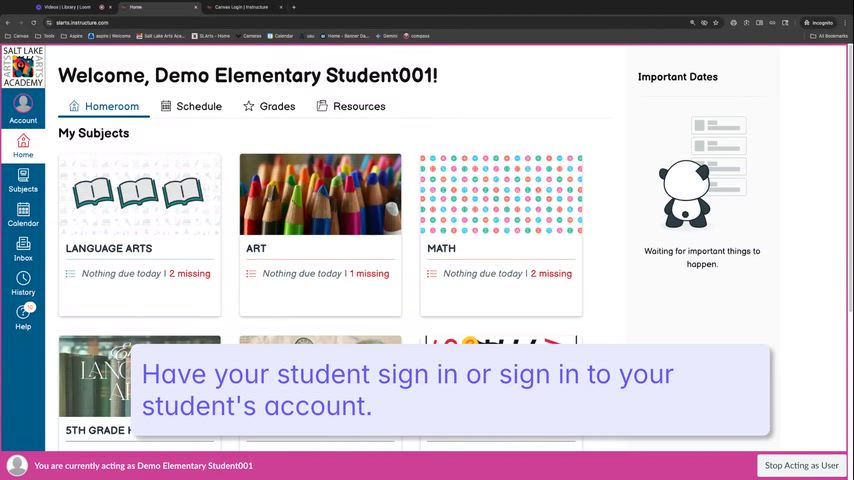The width and height of the screenshot is (854, 480).
Task: Open History from the sidebar
Action: 23,283
